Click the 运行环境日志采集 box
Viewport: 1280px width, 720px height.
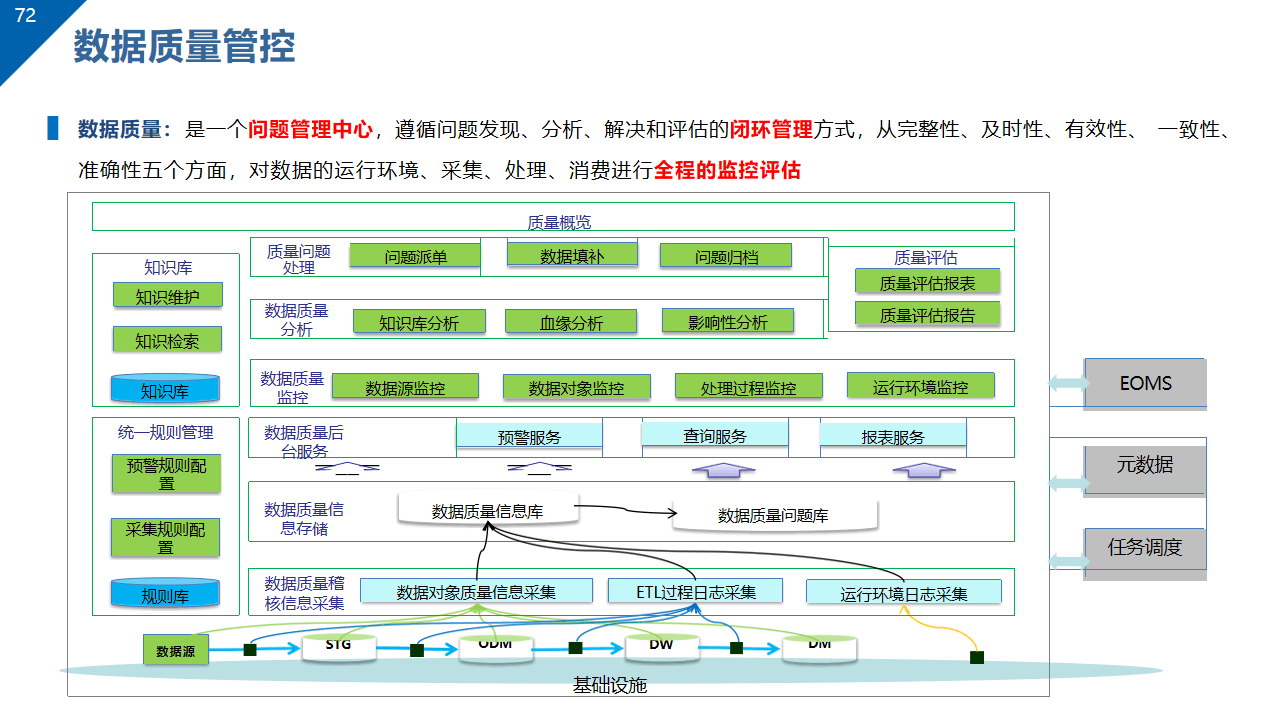coord(904,593)
